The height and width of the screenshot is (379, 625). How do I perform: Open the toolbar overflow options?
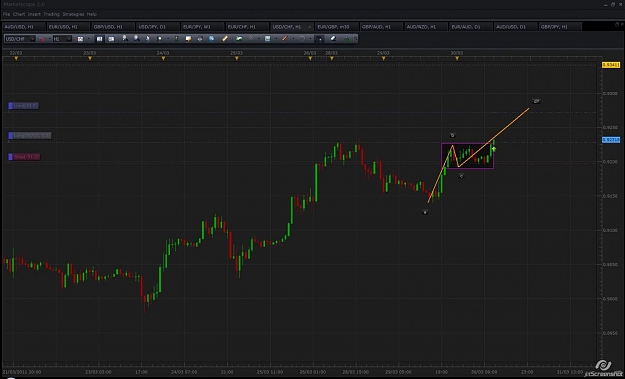[x=356, y=39]
